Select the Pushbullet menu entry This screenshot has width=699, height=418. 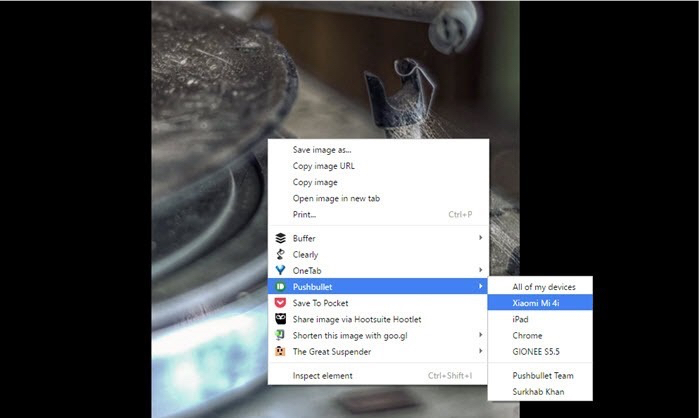coord(378,287)
